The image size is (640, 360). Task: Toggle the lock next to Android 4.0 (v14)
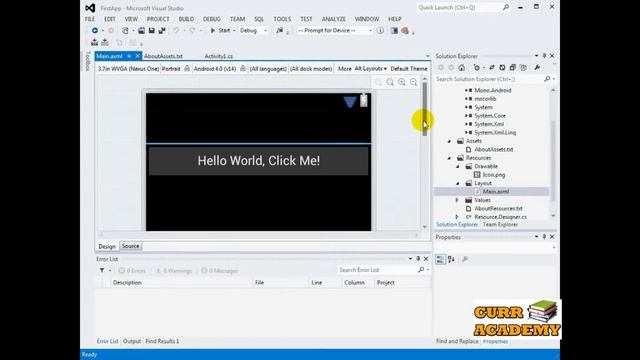(x=243, y=69)
